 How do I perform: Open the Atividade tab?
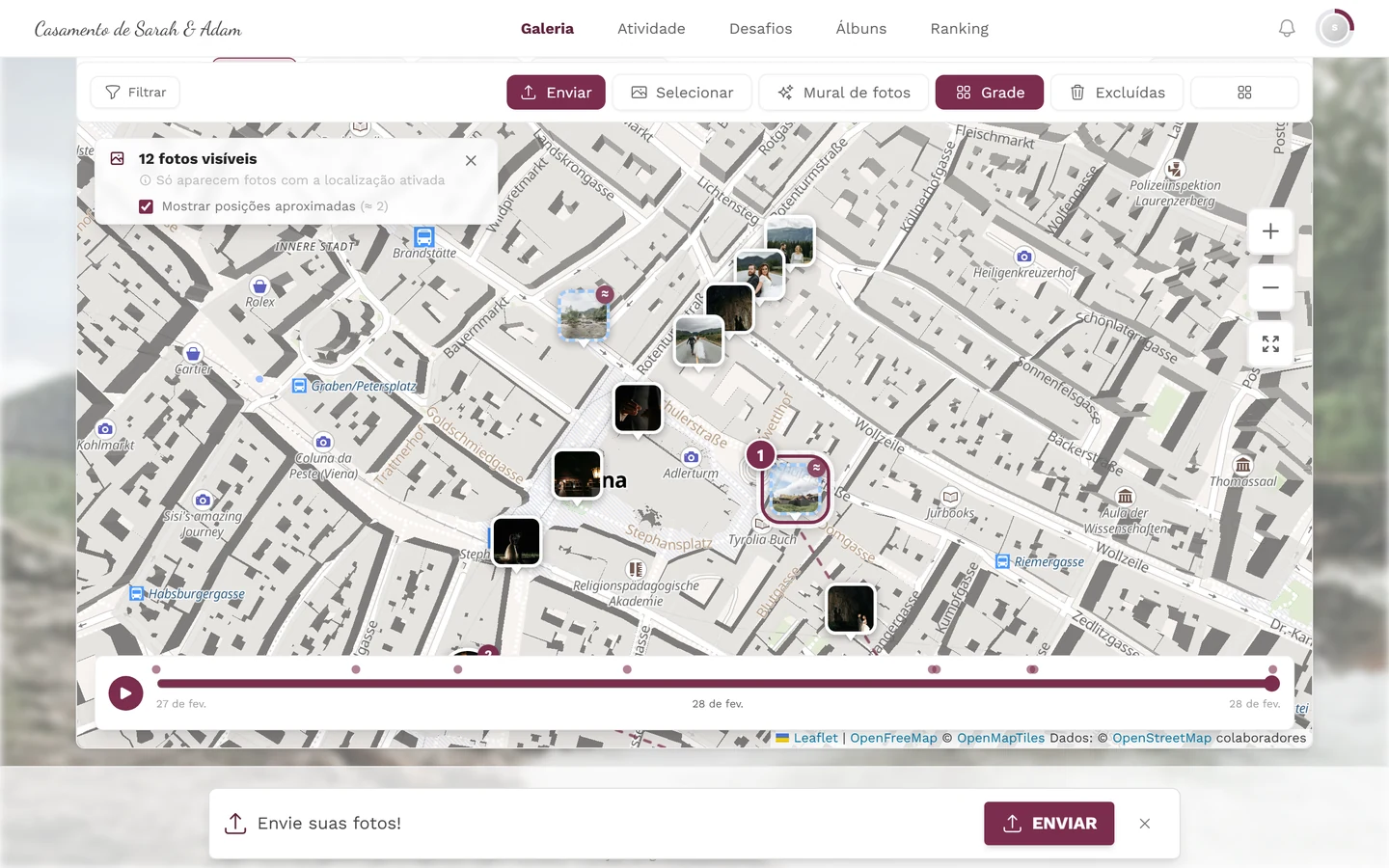[x=651, y=29]
